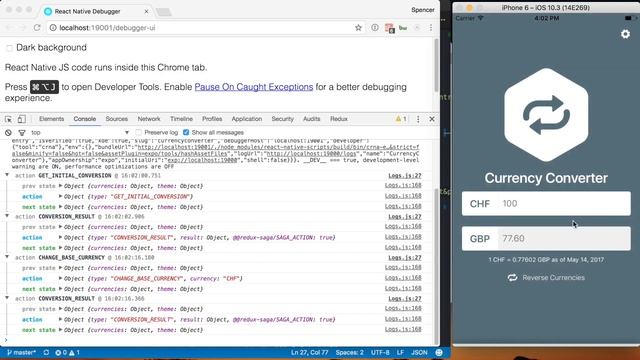This screenshot has height=360, width=640.
Task: Collapse the GET_INITIAL_CONVERSION action group
Action: (x=7, y=175)
